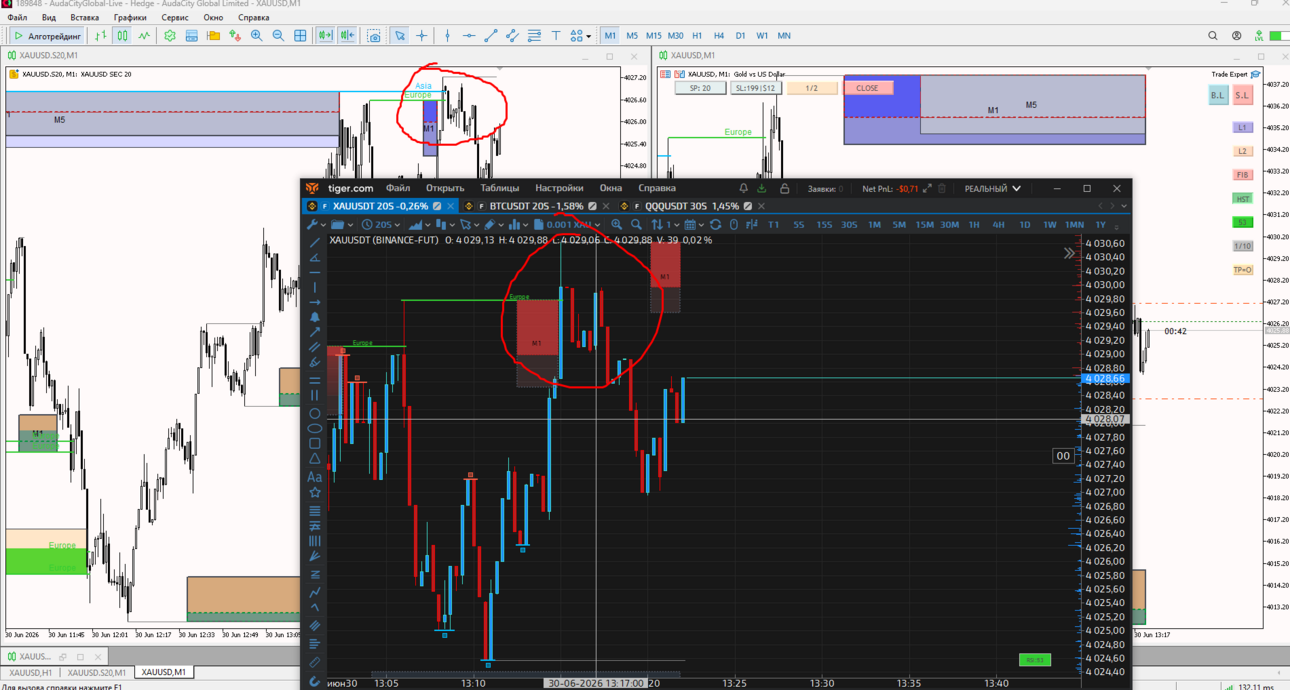Select H1 timeframe in MetaTrader toolbar
The image size is (1290, 690).
pos(697,36)
